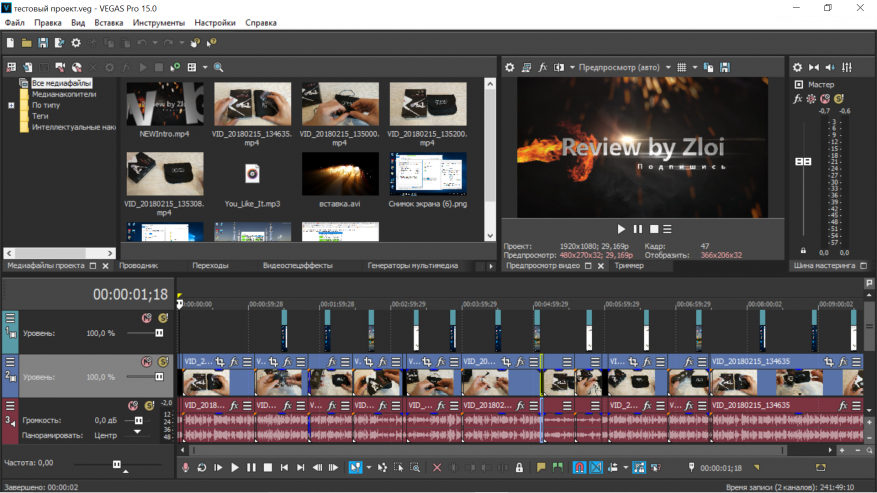877x493 pixels.
Task: Open the Вставка menu
Action: [x=109, y=23]
